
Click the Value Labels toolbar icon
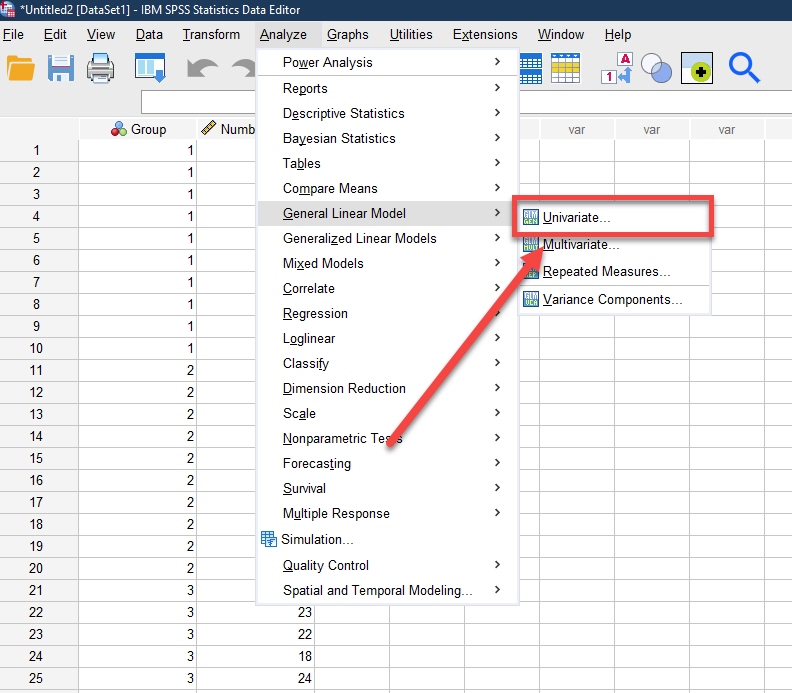point(617,68)
